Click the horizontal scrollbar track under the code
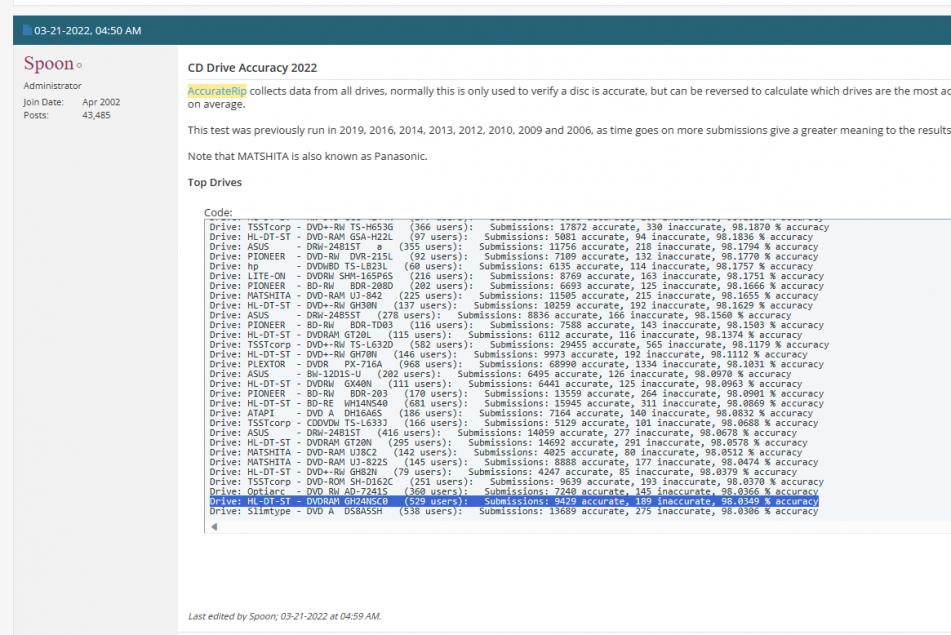Screen dimensions: 951x635 point(580,526)
